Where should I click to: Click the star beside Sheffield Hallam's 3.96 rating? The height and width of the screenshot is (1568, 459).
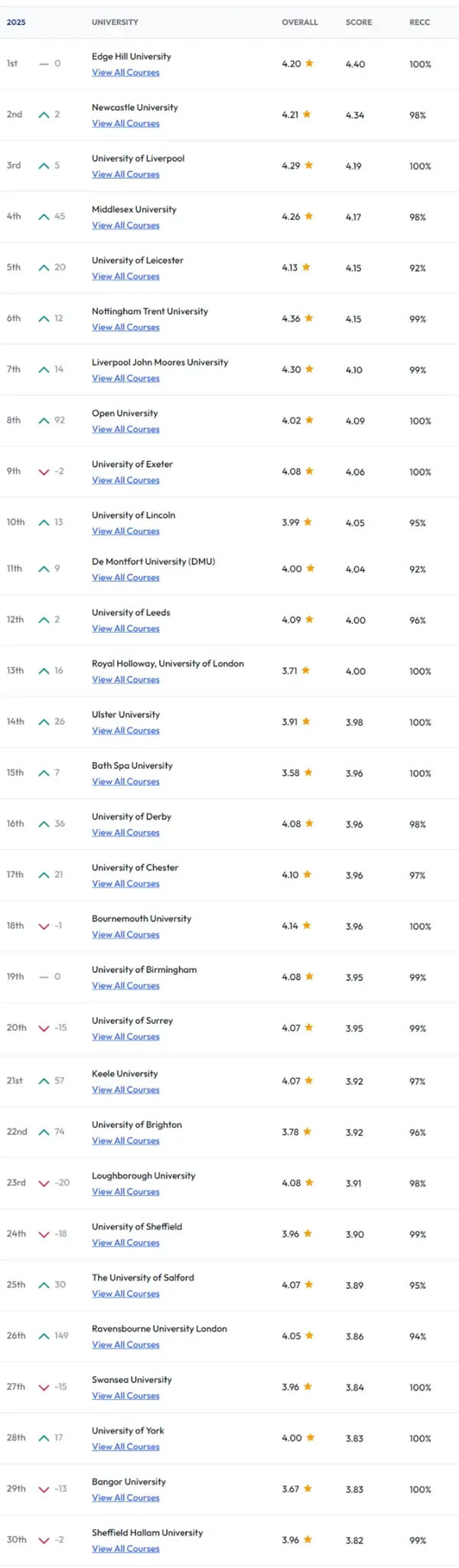pyautogui.click(x=309, y=1539)
